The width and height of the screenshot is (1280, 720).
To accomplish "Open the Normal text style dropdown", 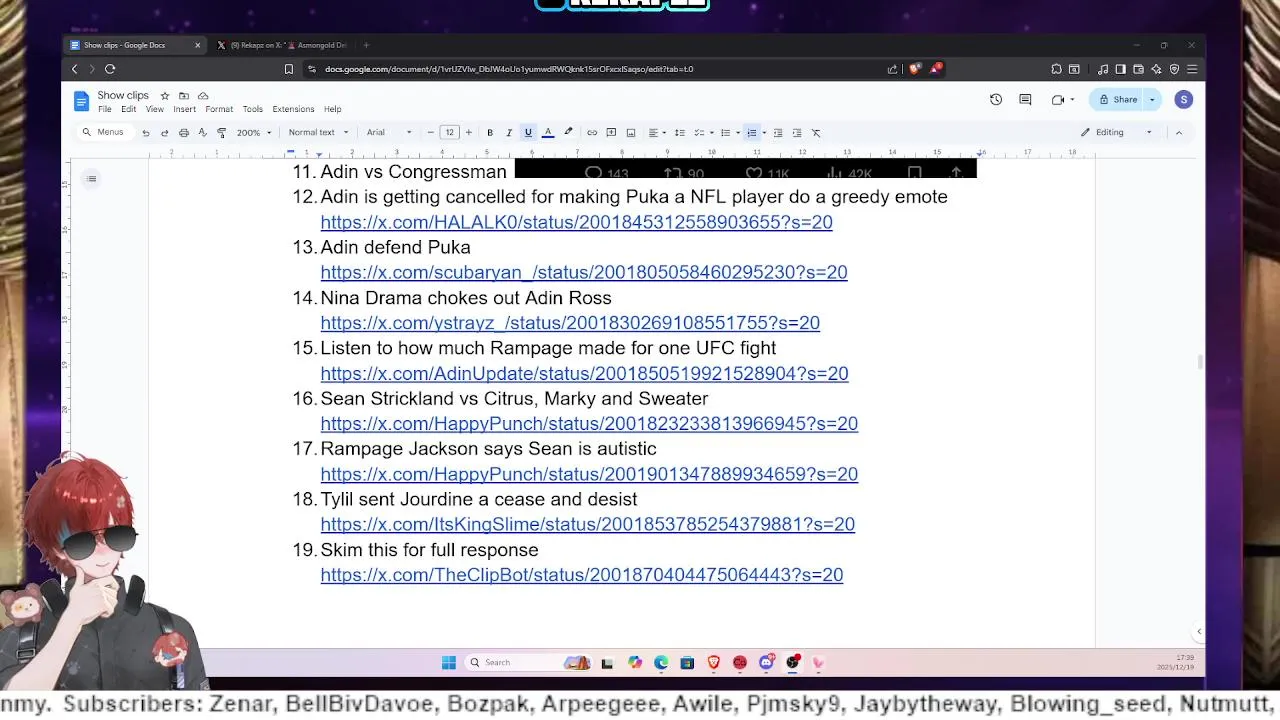I will point(318,133).
